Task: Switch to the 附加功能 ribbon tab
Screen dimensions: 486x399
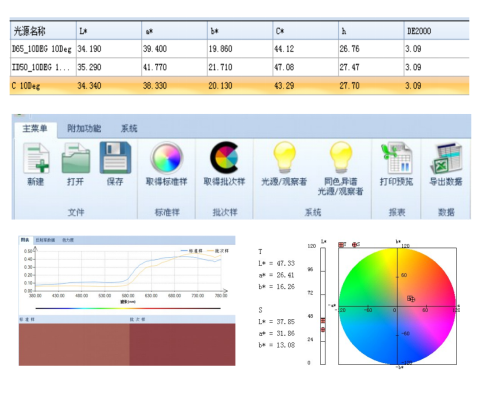Action: [84, 128]
